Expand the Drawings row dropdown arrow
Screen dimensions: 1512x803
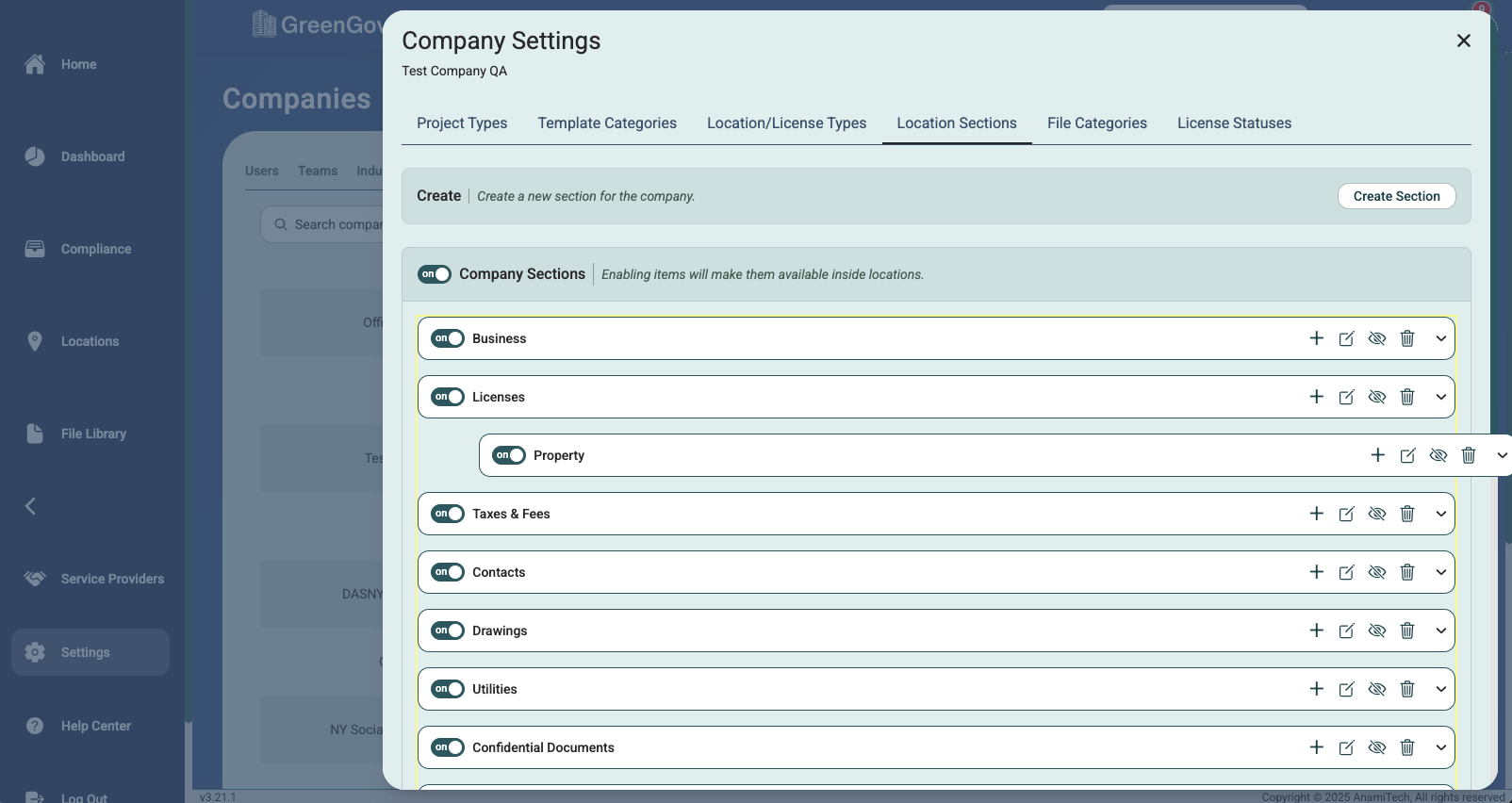tap(1441, 631)
